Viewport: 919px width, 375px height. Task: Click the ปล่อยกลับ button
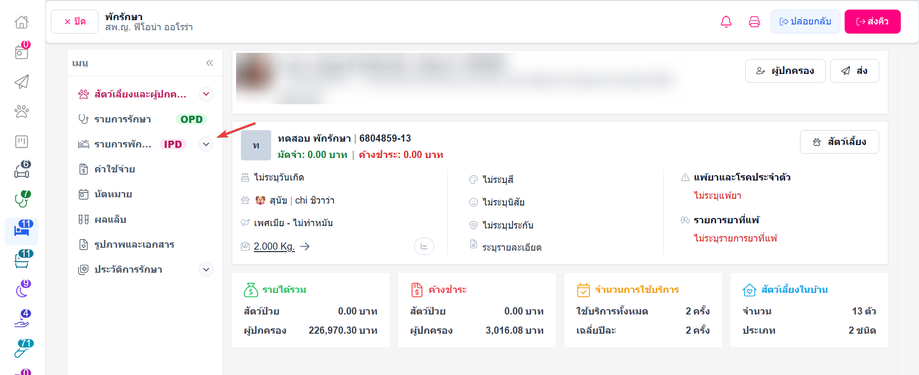coord(805,22)
